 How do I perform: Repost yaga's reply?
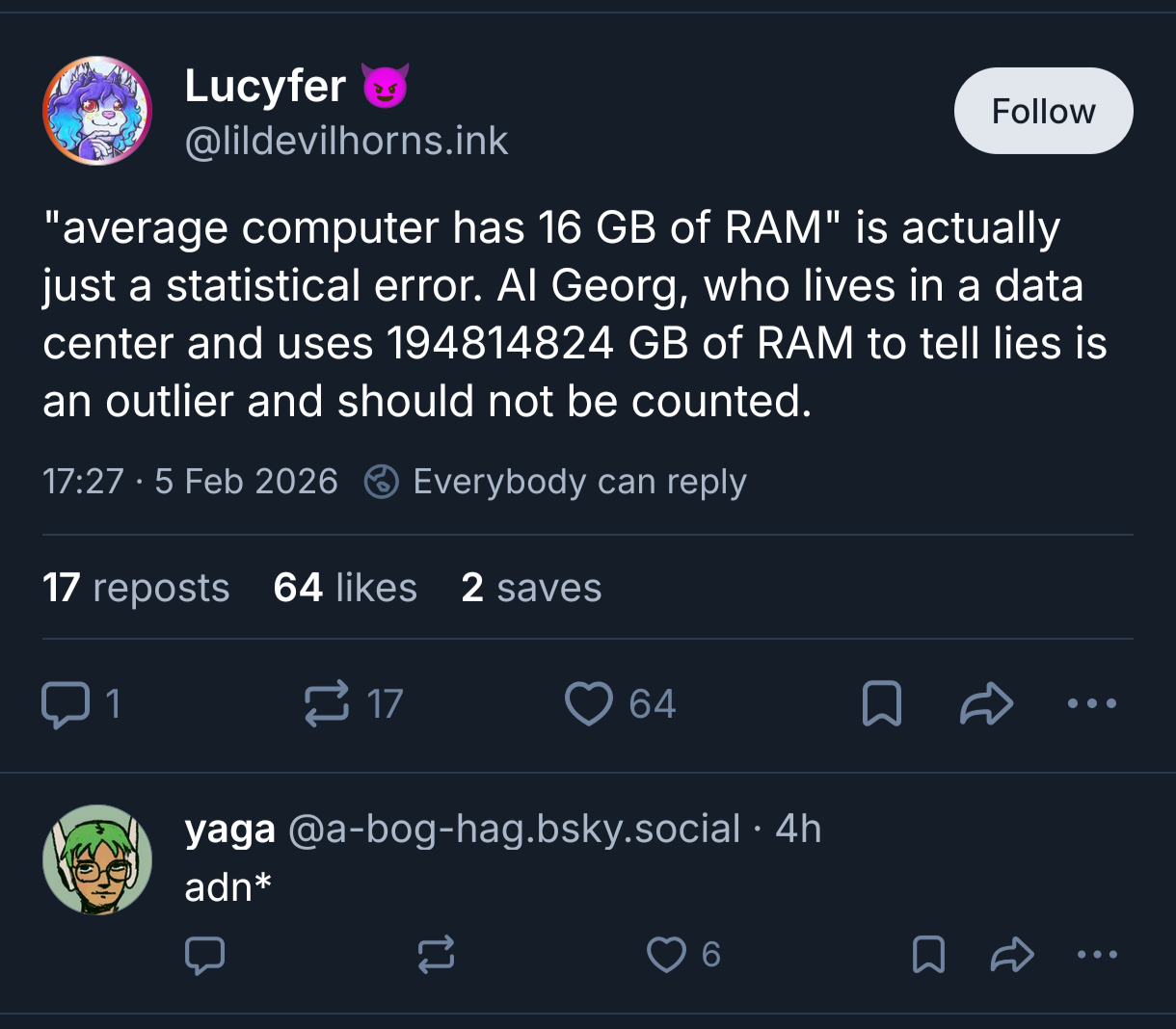[436, 955]
